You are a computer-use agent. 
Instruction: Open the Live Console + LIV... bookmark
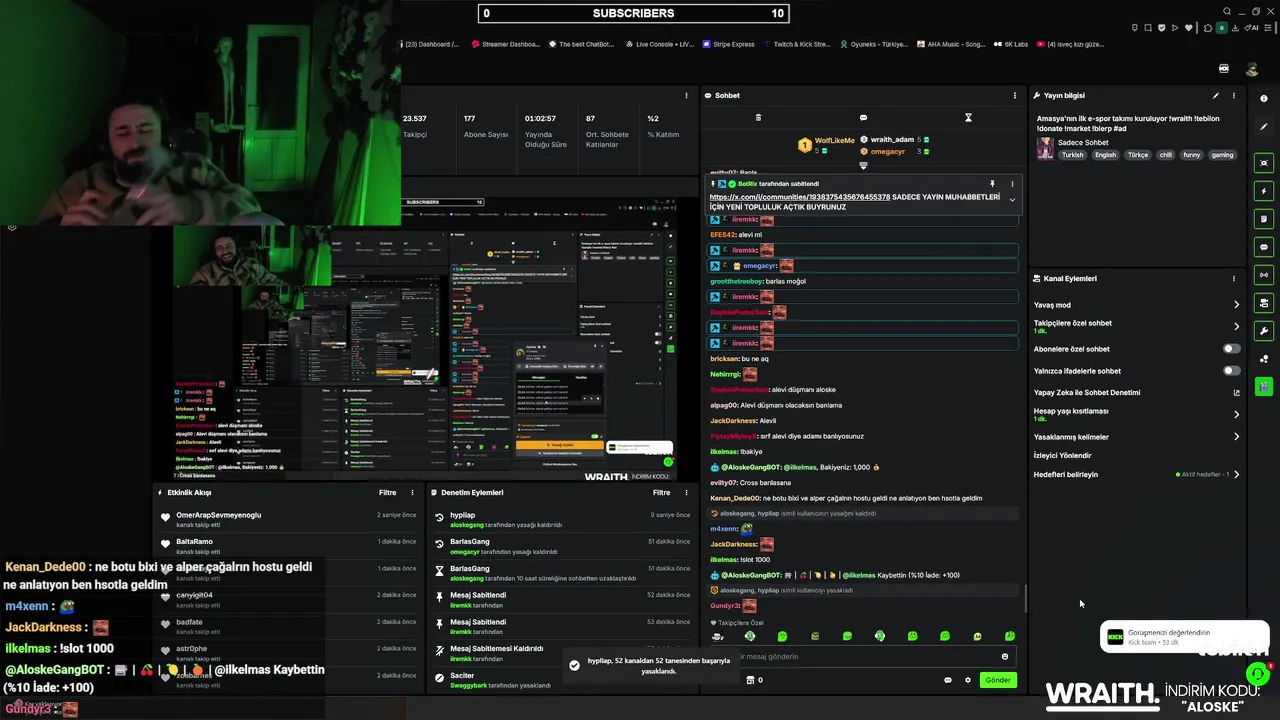click(x=659, y=44)
